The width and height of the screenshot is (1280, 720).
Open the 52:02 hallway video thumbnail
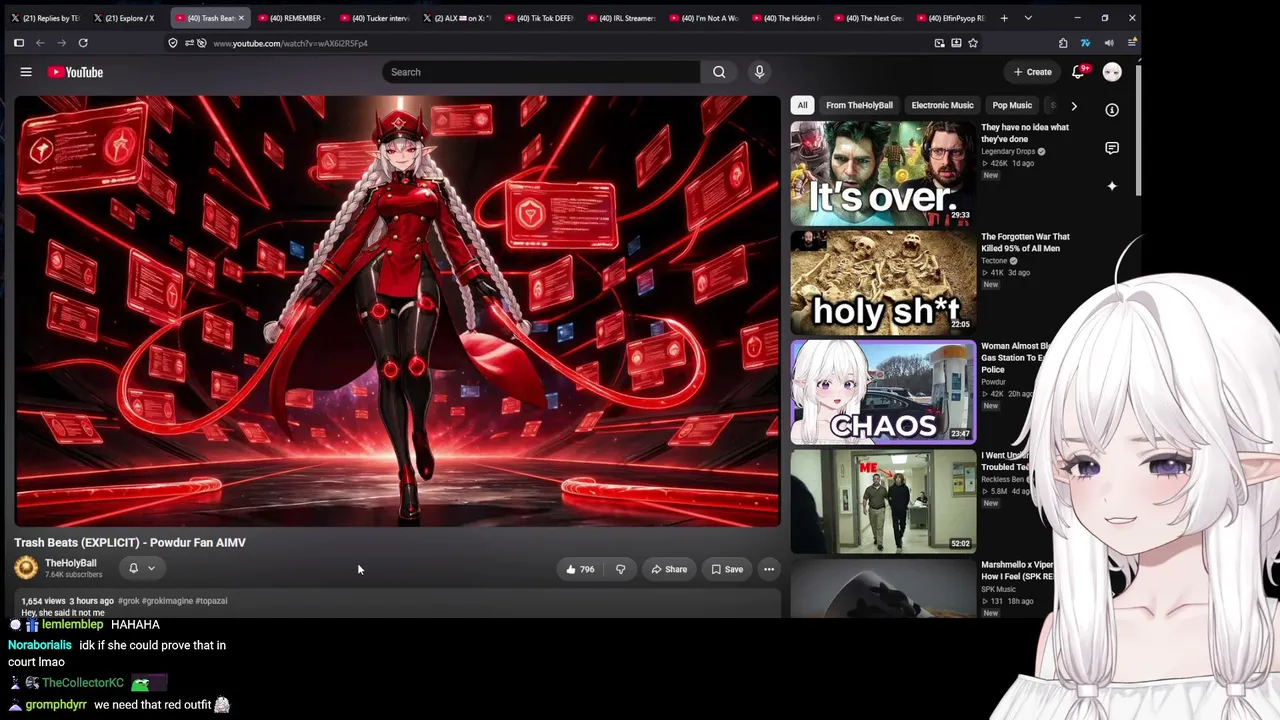pyautogui.click(x=883, y=501)
